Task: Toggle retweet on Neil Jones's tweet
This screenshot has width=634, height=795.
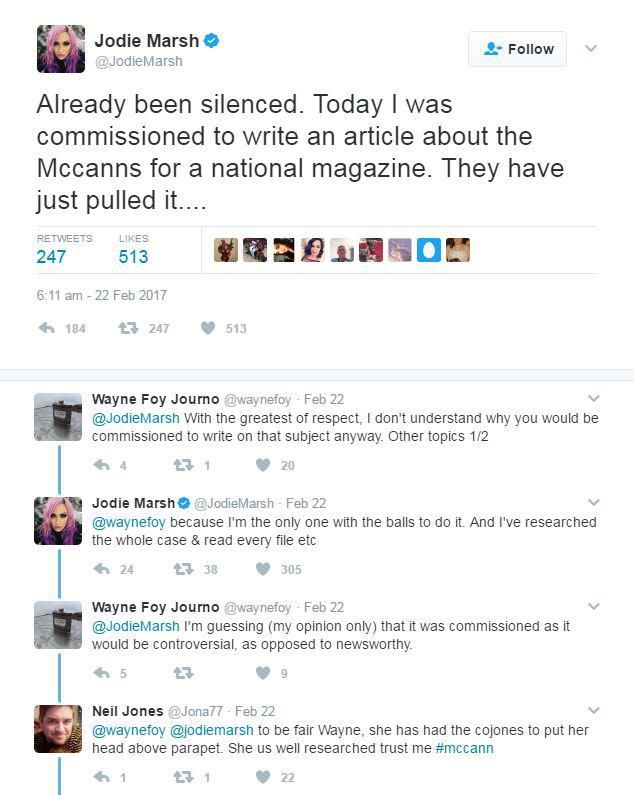Action: point(182,777)
